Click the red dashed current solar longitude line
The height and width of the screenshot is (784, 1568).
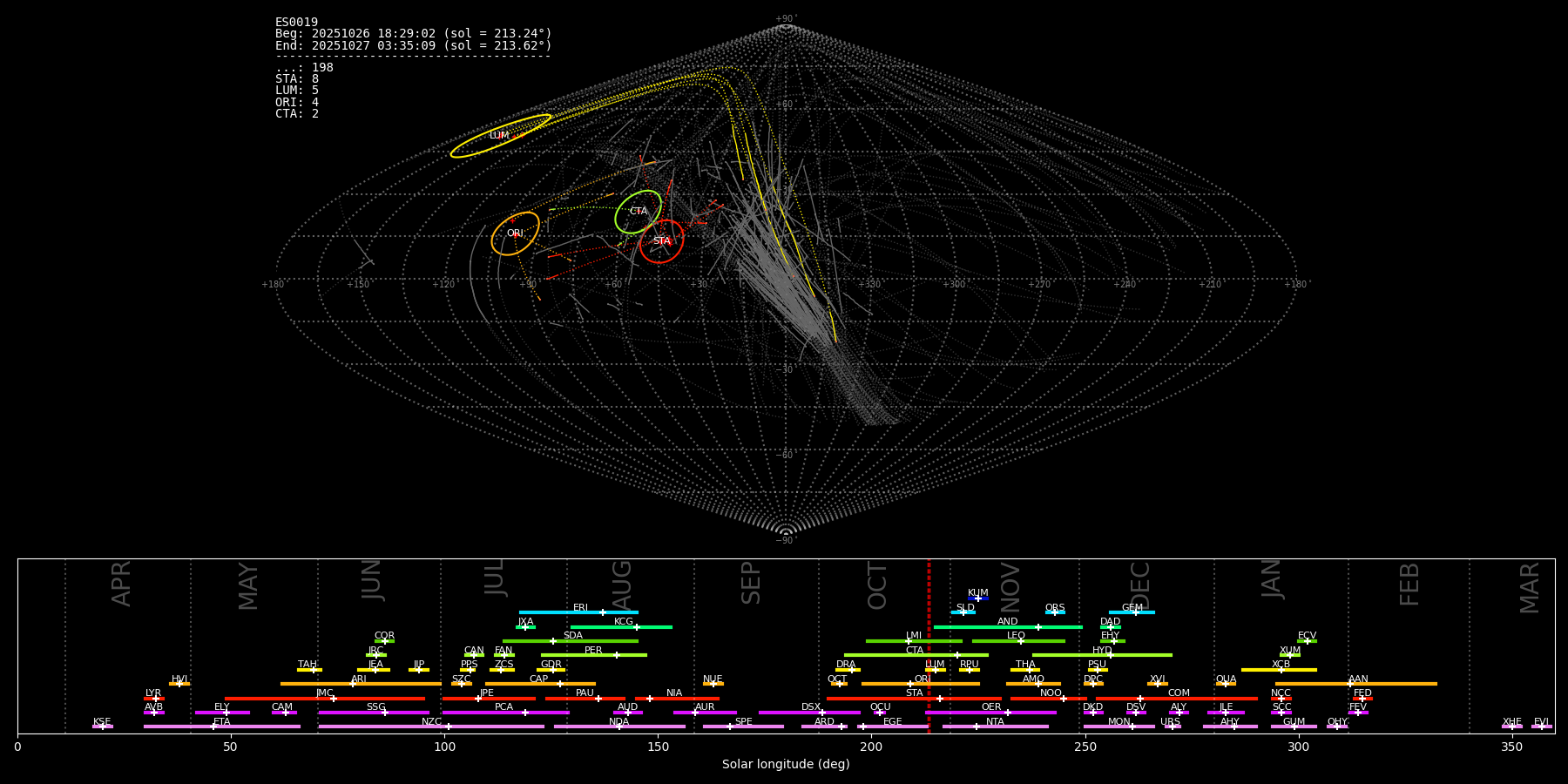pyautogui.click(x=929, y=645)
